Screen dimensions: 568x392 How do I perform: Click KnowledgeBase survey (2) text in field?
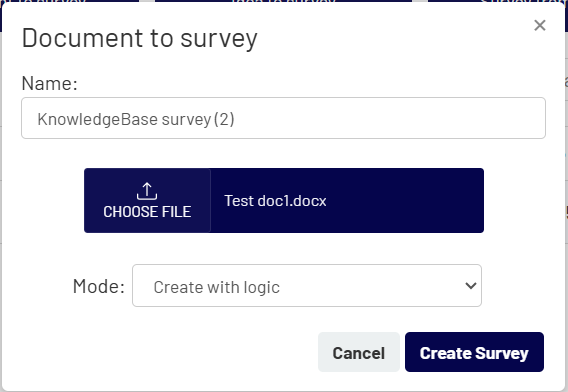[136, 119]
